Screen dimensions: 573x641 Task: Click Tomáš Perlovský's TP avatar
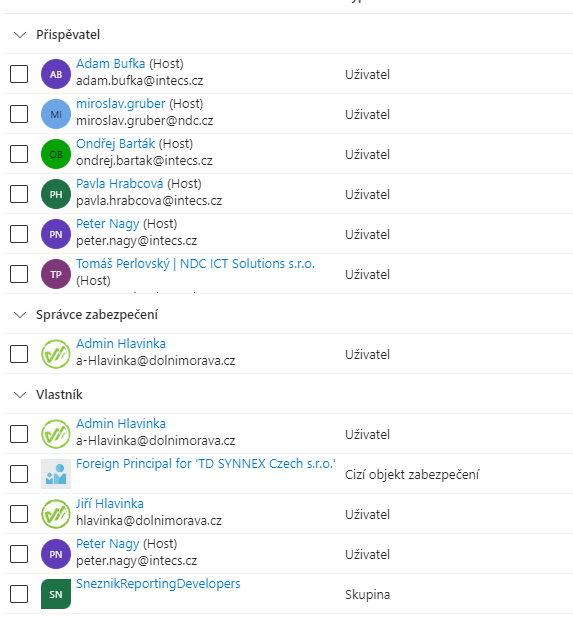click(x=56, y=274)
